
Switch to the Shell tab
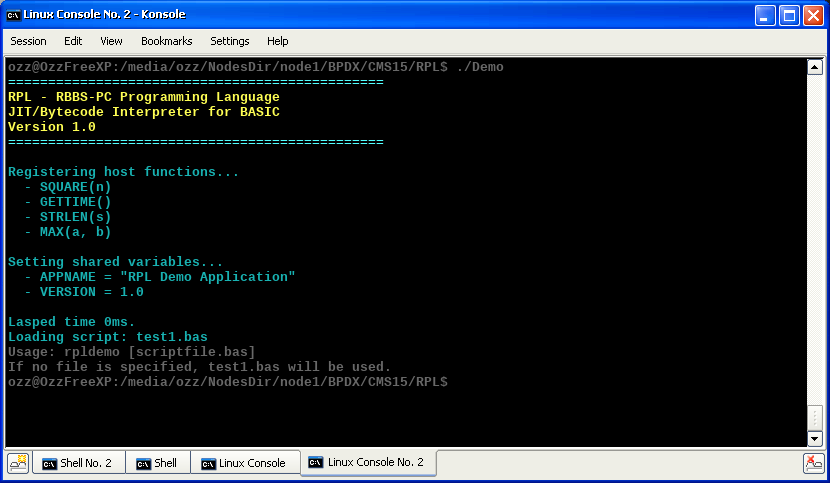click(x=157, y=463)
